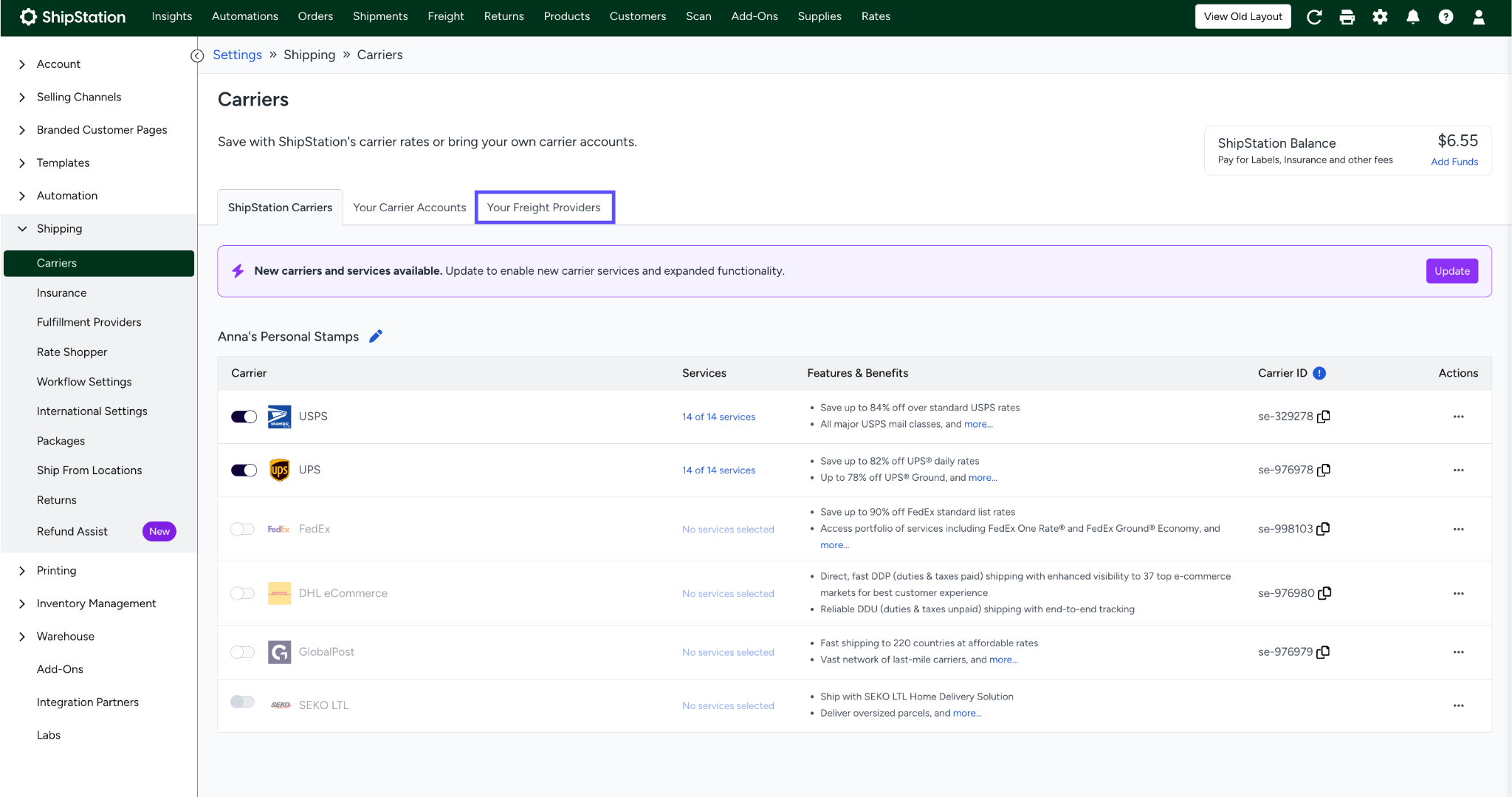
Task: Copy DHL eCommerce carrier ID se-976980
Action: pyautogui.click(x=1324, y=593)
